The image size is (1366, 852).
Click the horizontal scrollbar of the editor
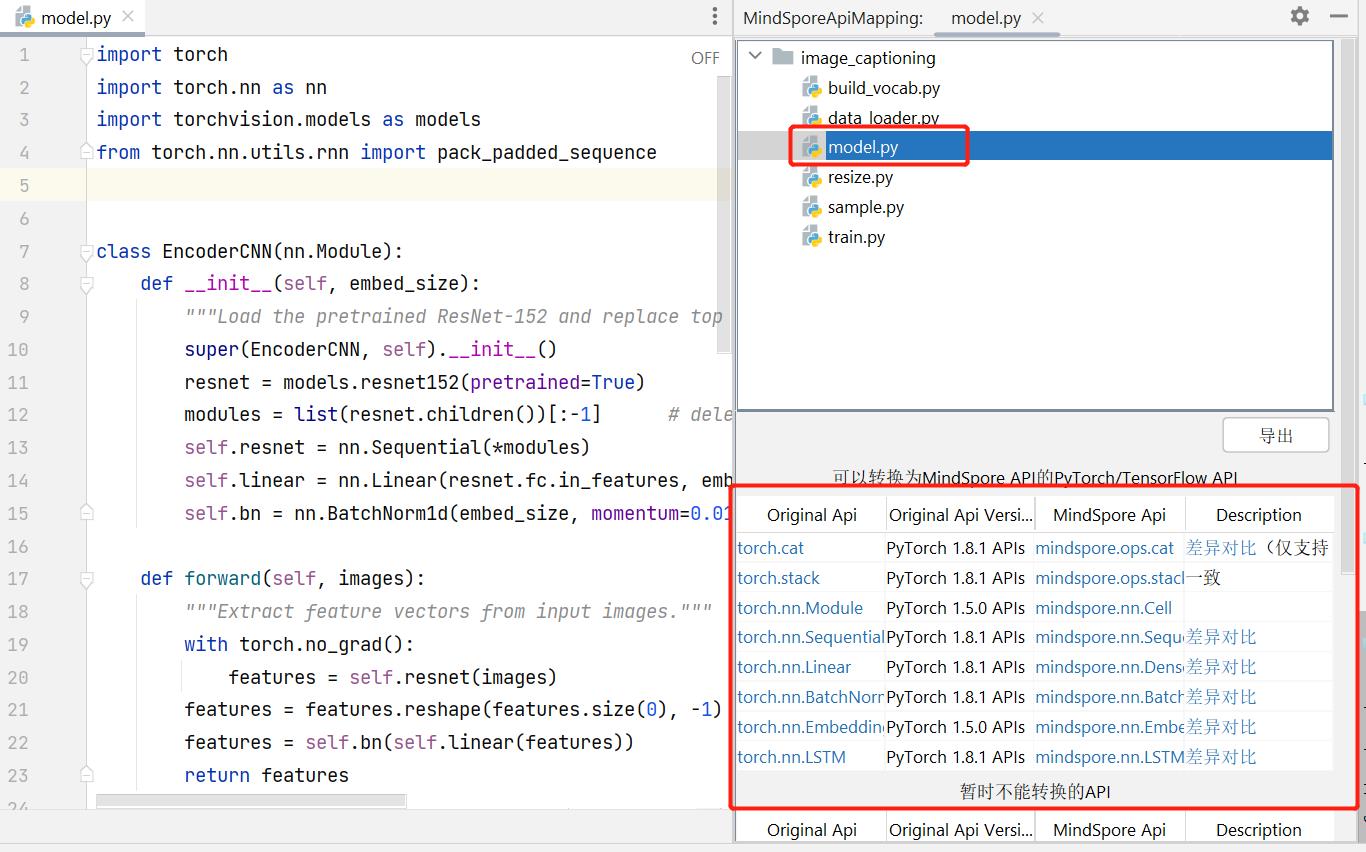click(251, 800)
